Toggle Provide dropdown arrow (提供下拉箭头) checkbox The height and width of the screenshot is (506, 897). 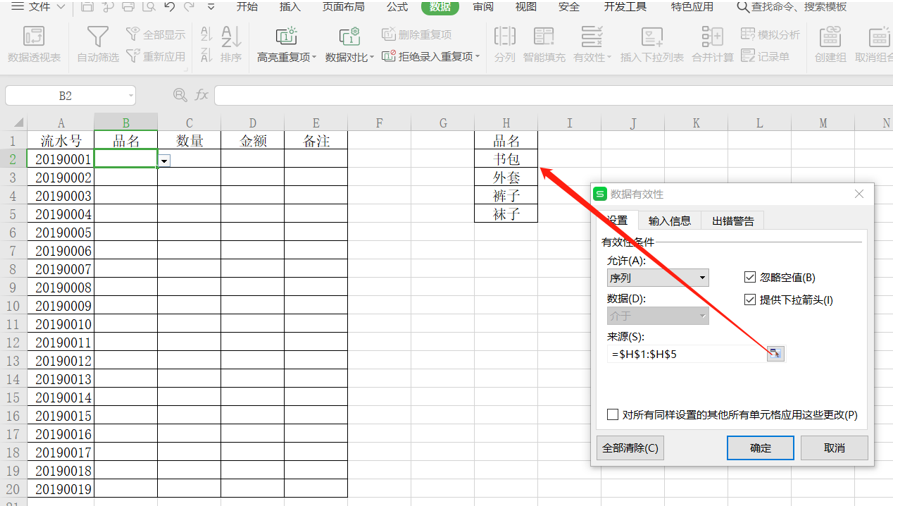coord(750,300)
